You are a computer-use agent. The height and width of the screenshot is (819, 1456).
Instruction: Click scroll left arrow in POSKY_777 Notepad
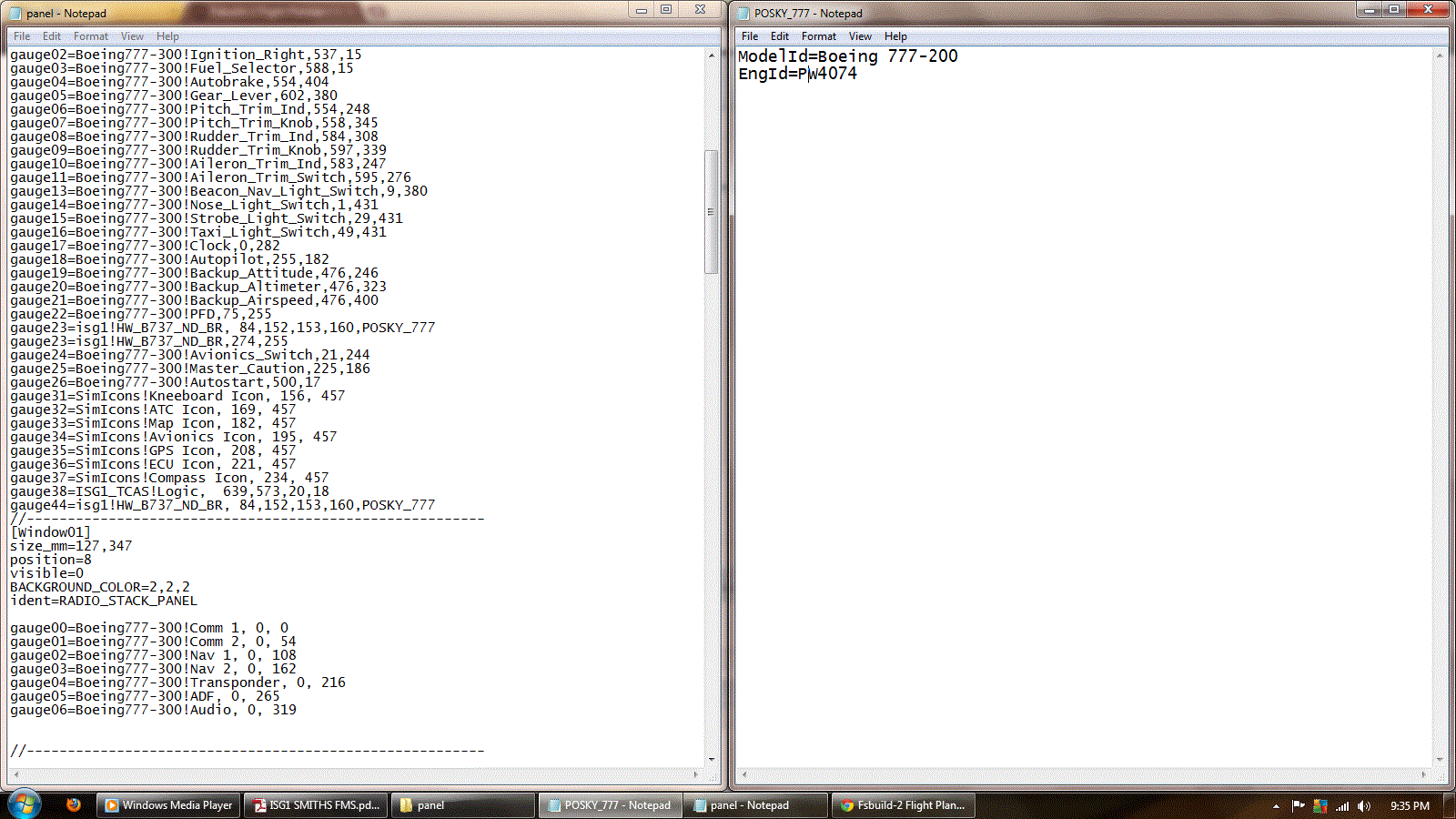(x=744, y=774)
